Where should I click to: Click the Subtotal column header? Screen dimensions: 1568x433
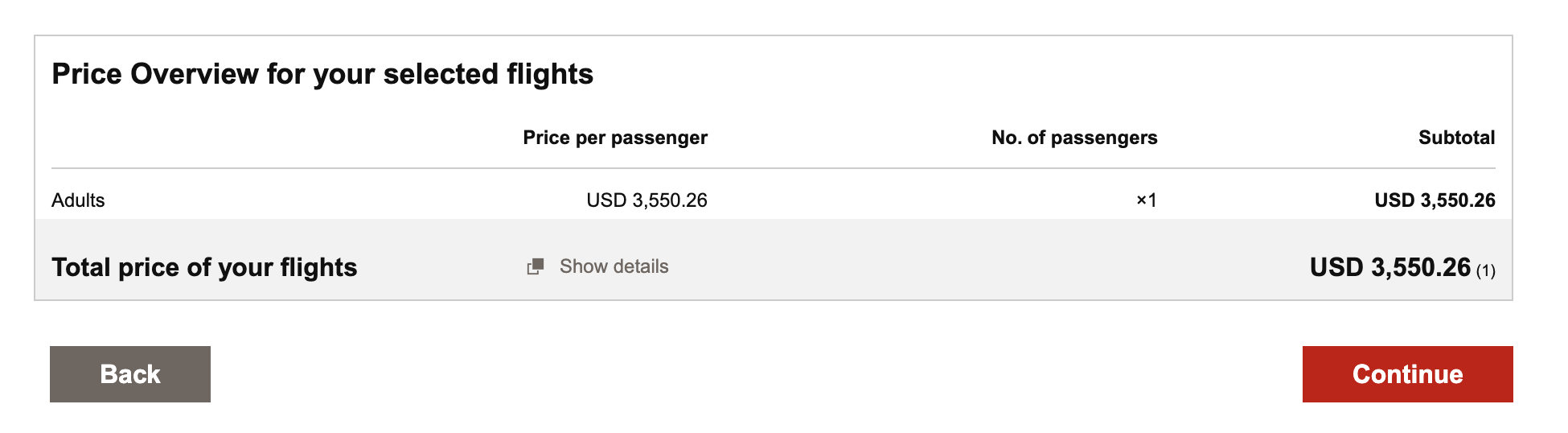click(1456, 138)
